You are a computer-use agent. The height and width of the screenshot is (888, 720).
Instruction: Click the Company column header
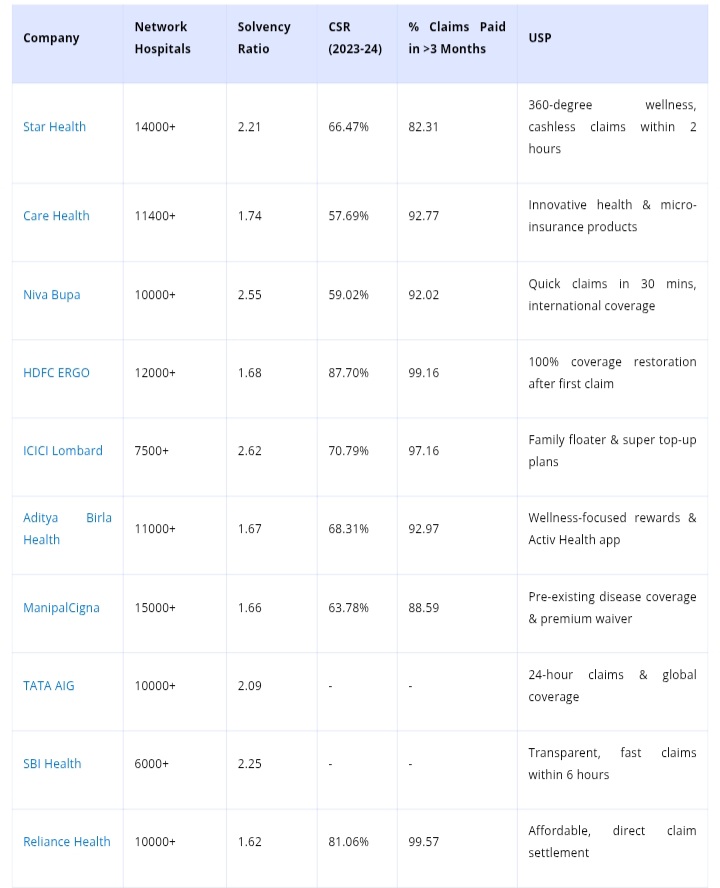51,38
